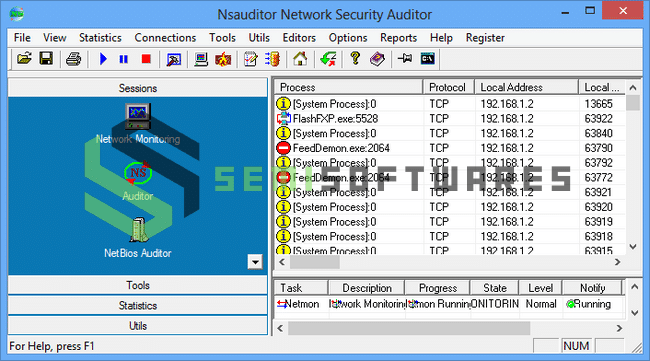Screen dimensions: 650x361
Task: Sort by the Task column header
Action: click(301, 288)
